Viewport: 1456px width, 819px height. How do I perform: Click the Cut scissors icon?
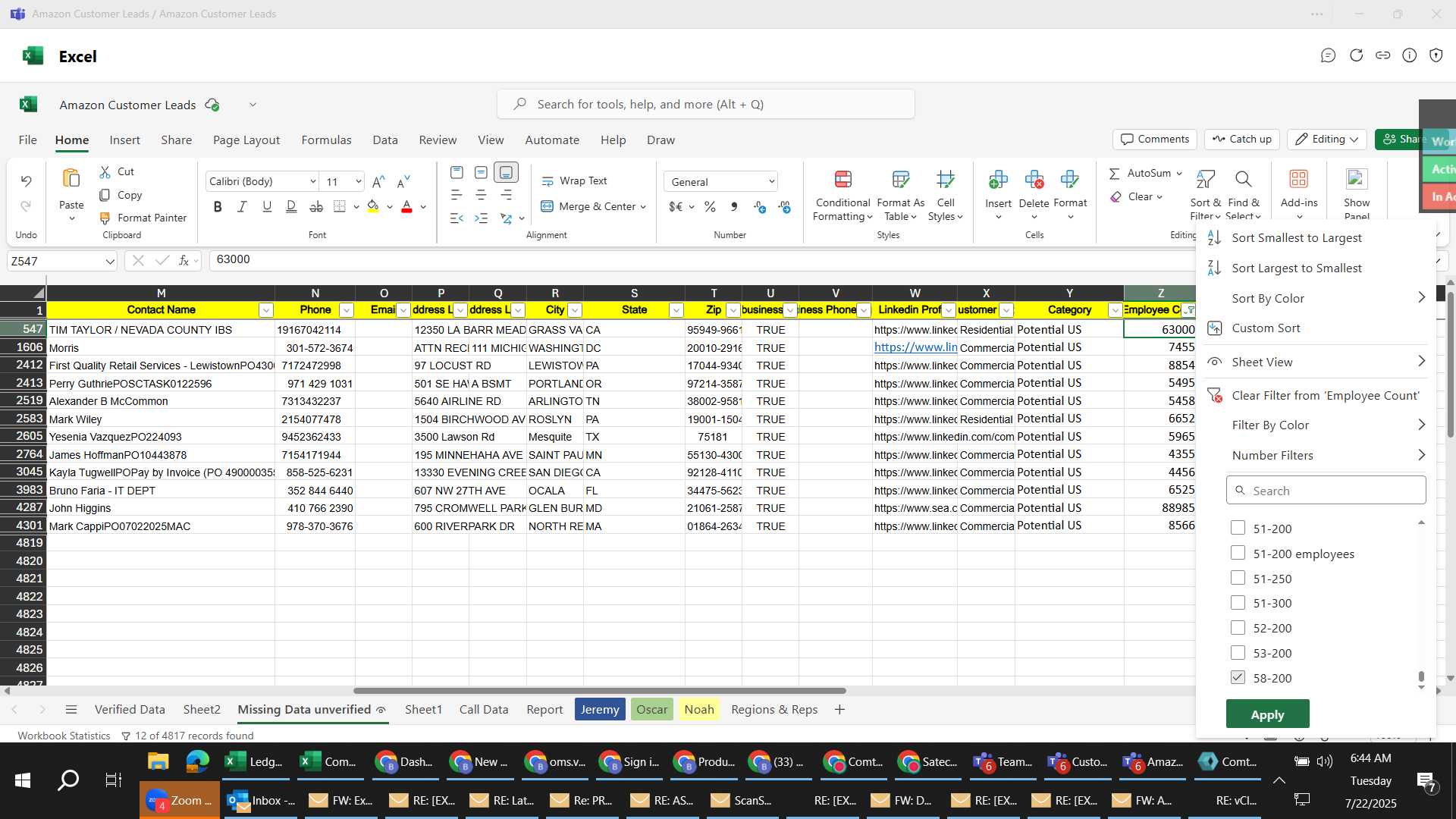105,172
